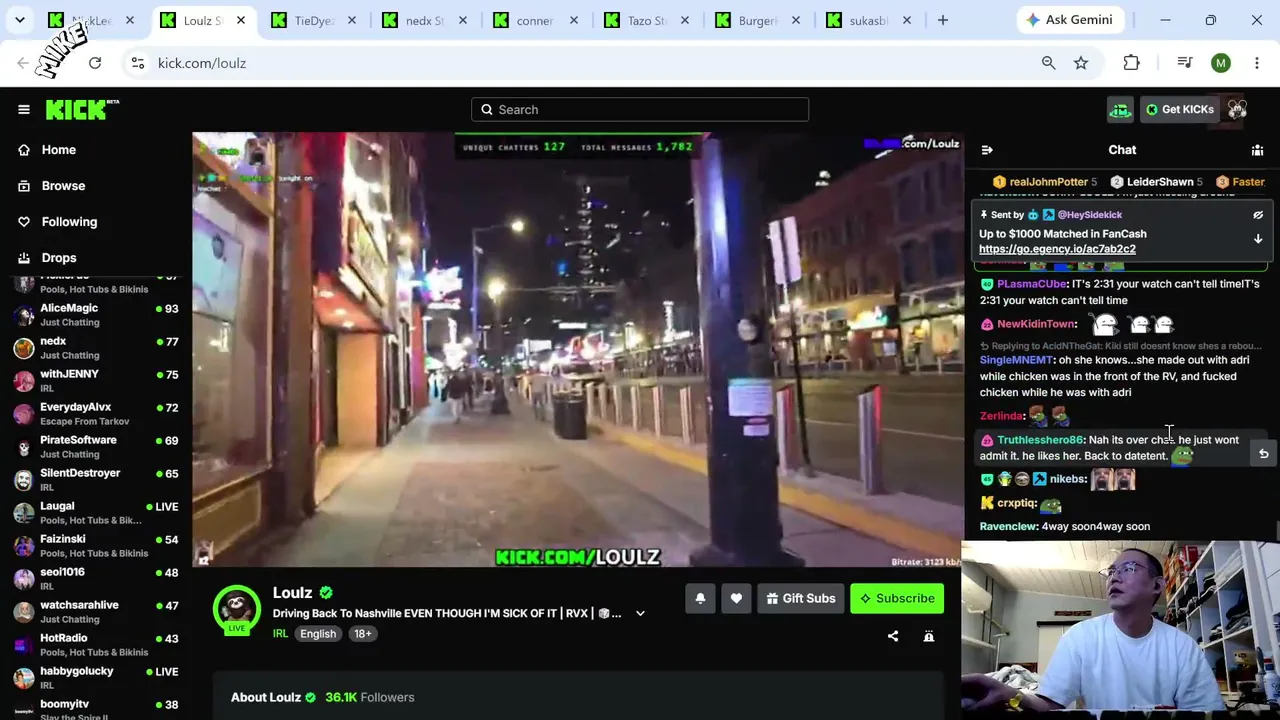Click the Loulz stream video player
Image resolution: width=1280 pixels, height=720 pixels.
coord(577,350)
